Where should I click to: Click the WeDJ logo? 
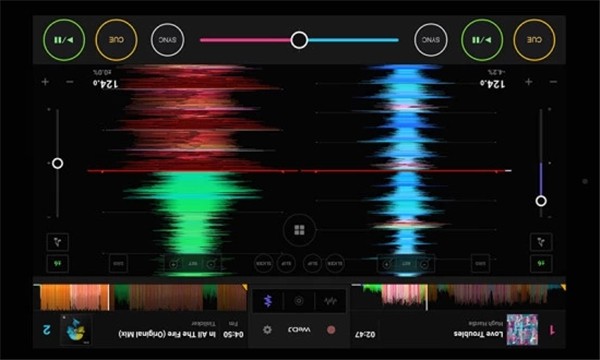299,329
